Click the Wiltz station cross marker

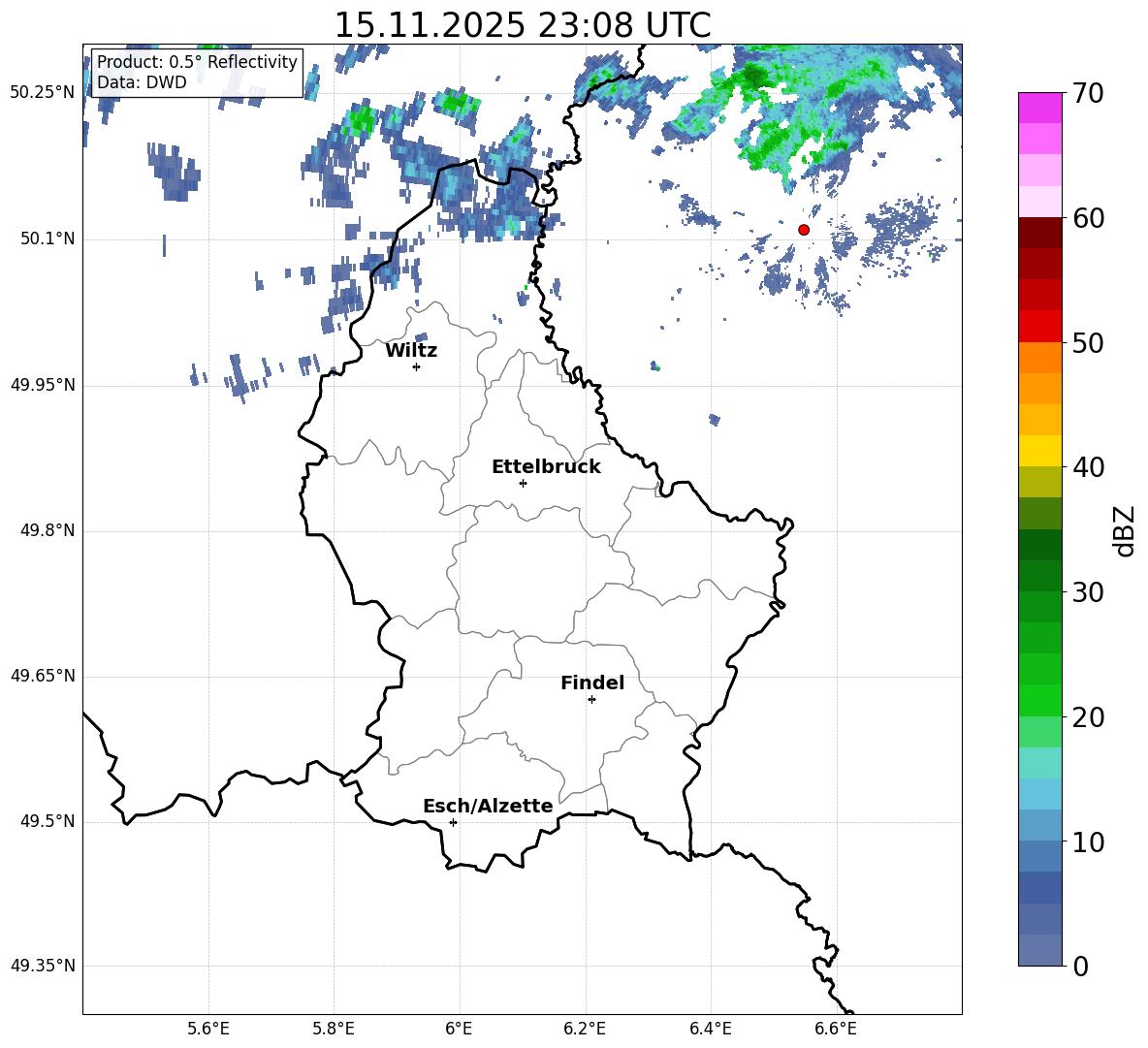417,366
